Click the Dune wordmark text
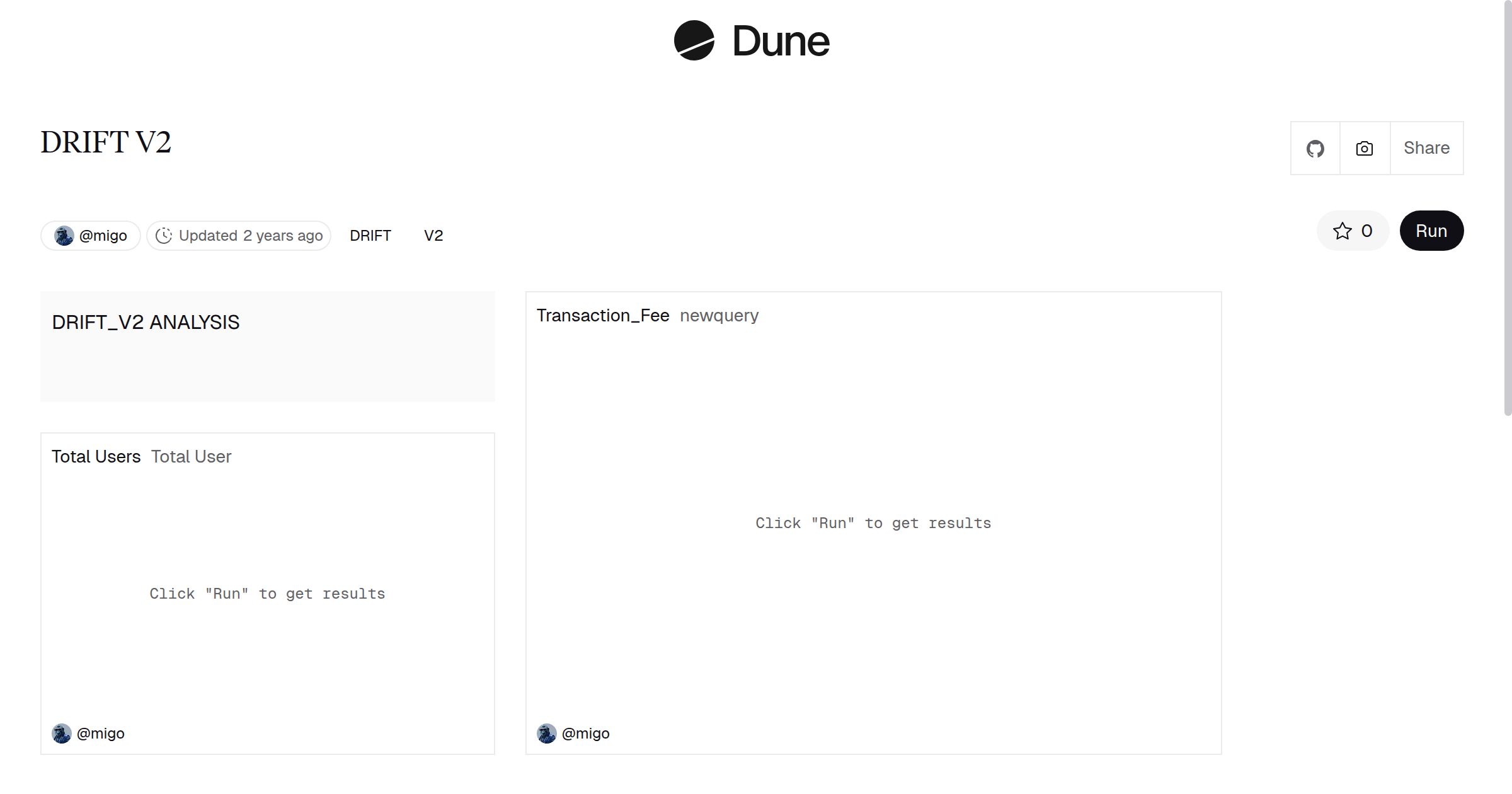This screenshot has width=1512, height=794. click(781, 42)
